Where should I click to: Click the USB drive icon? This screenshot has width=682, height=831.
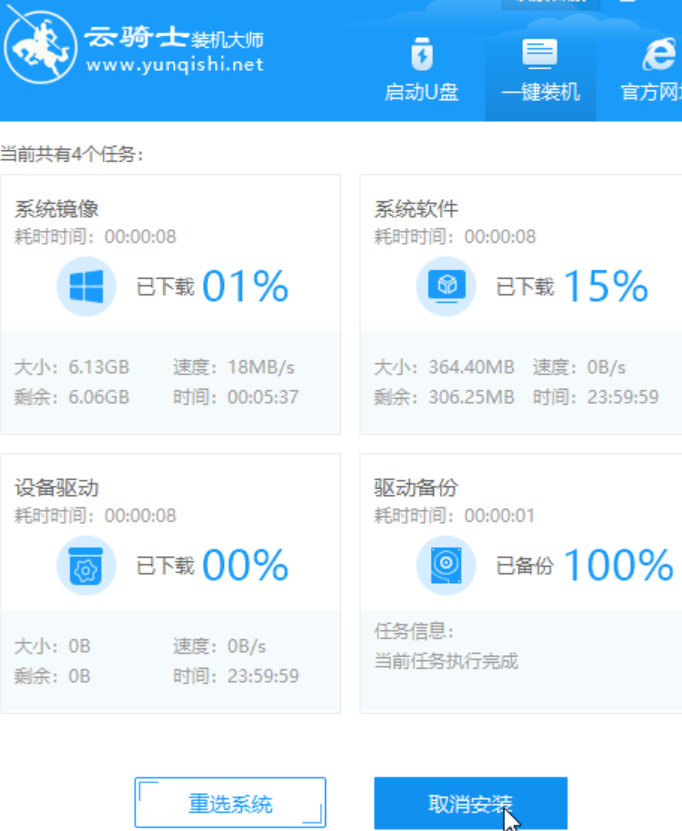click(x=422, y=53)
